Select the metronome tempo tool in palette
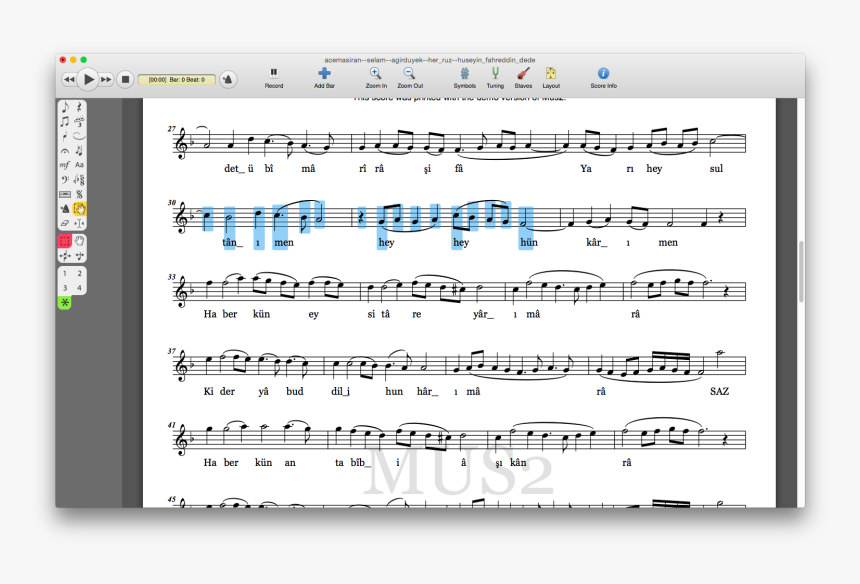This screenshot has height=584, width=860. click(65, 208)
